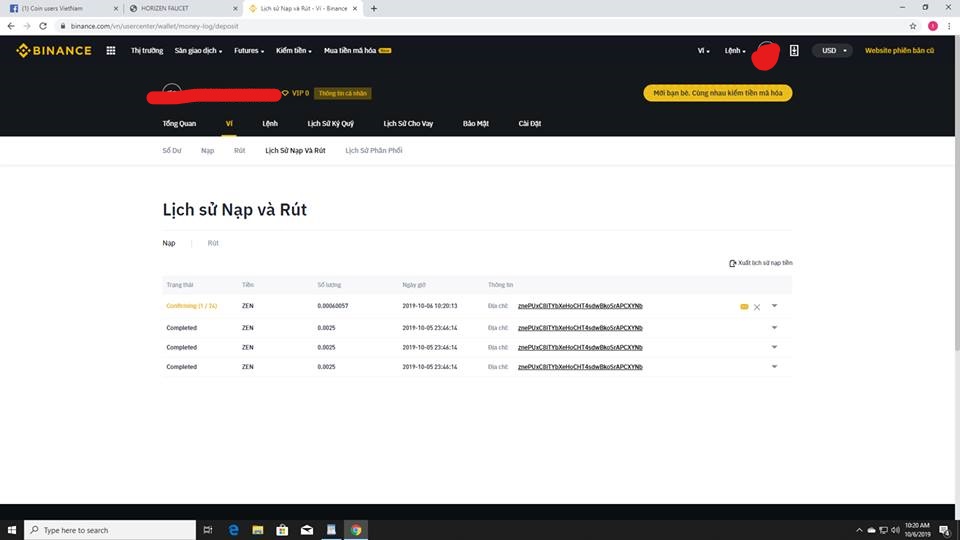Bookmark this page with star icon
Image resolution: width=960 pixels, height=540 pixels.
coord(913,26)
